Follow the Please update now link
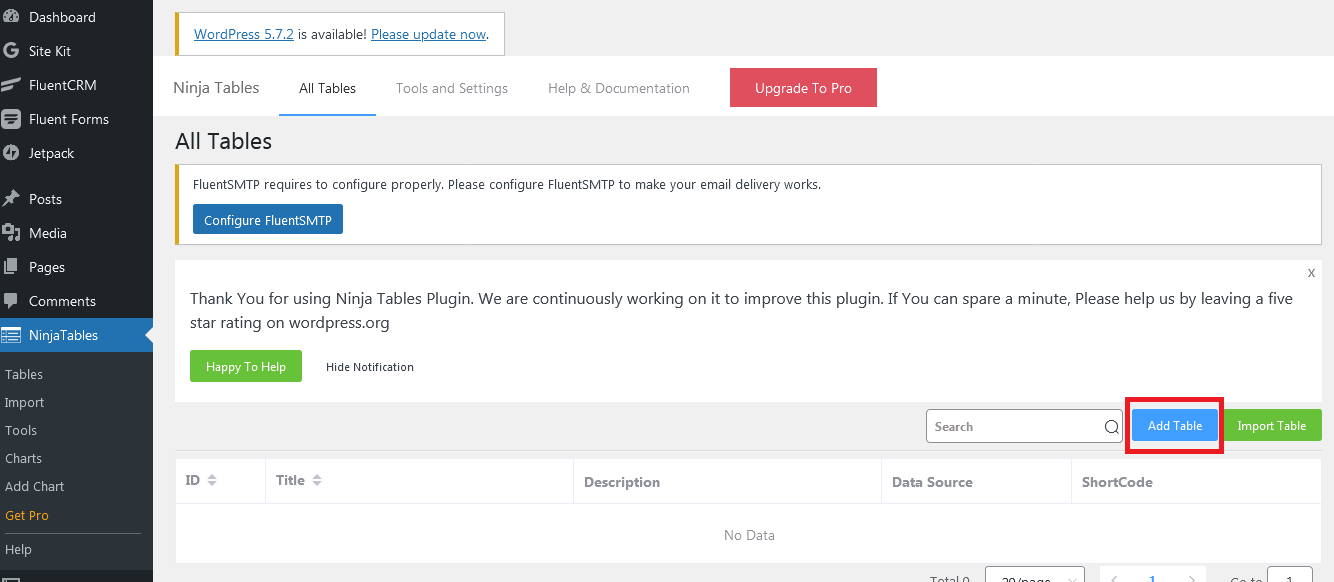Image resolution: width=1334 pixels, height=582 pixels. pyautogui.click(x=428, y=34)
